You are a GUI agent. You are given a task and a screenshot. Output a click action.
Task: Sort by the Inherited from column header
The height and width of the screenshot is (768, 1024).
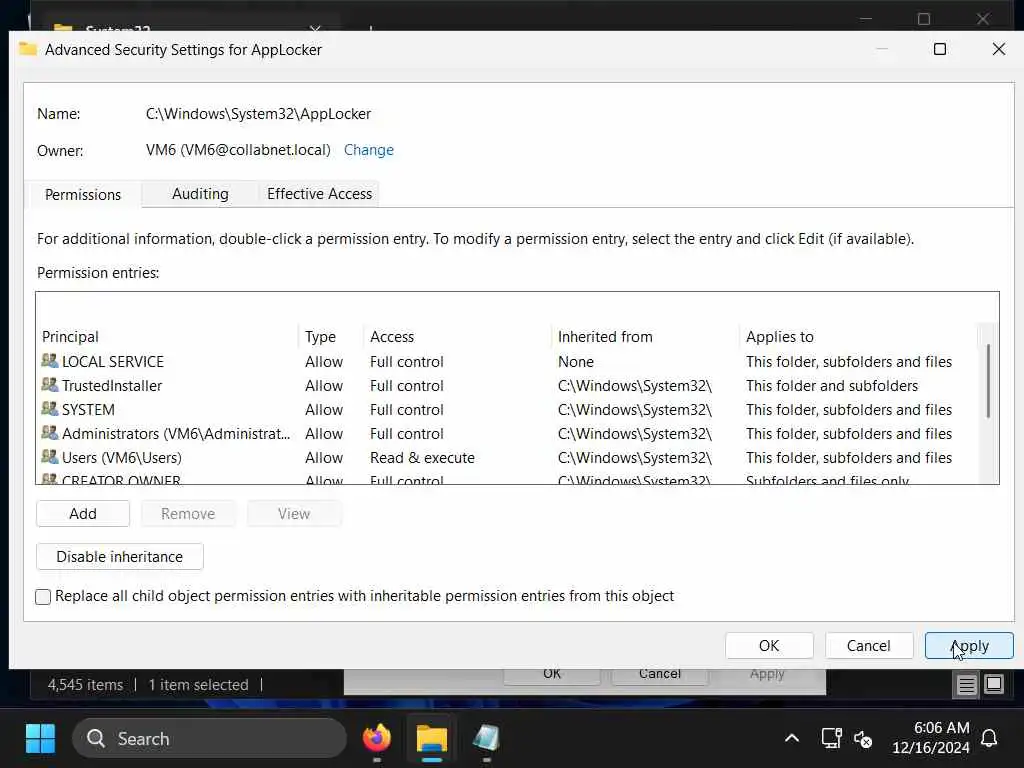click(x=645, y=336)
